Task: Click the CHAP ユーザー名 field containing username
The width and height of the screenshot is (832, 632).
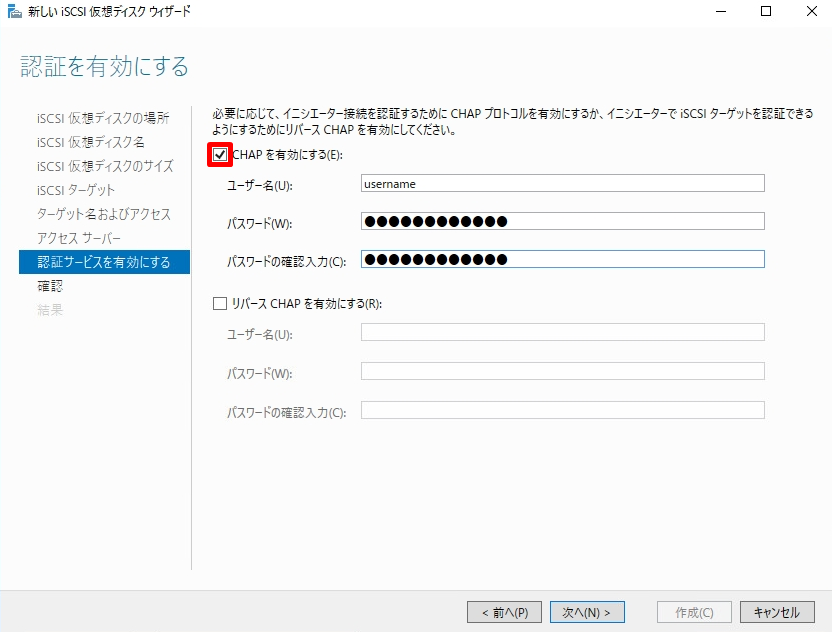Action: tap(562, 184)
